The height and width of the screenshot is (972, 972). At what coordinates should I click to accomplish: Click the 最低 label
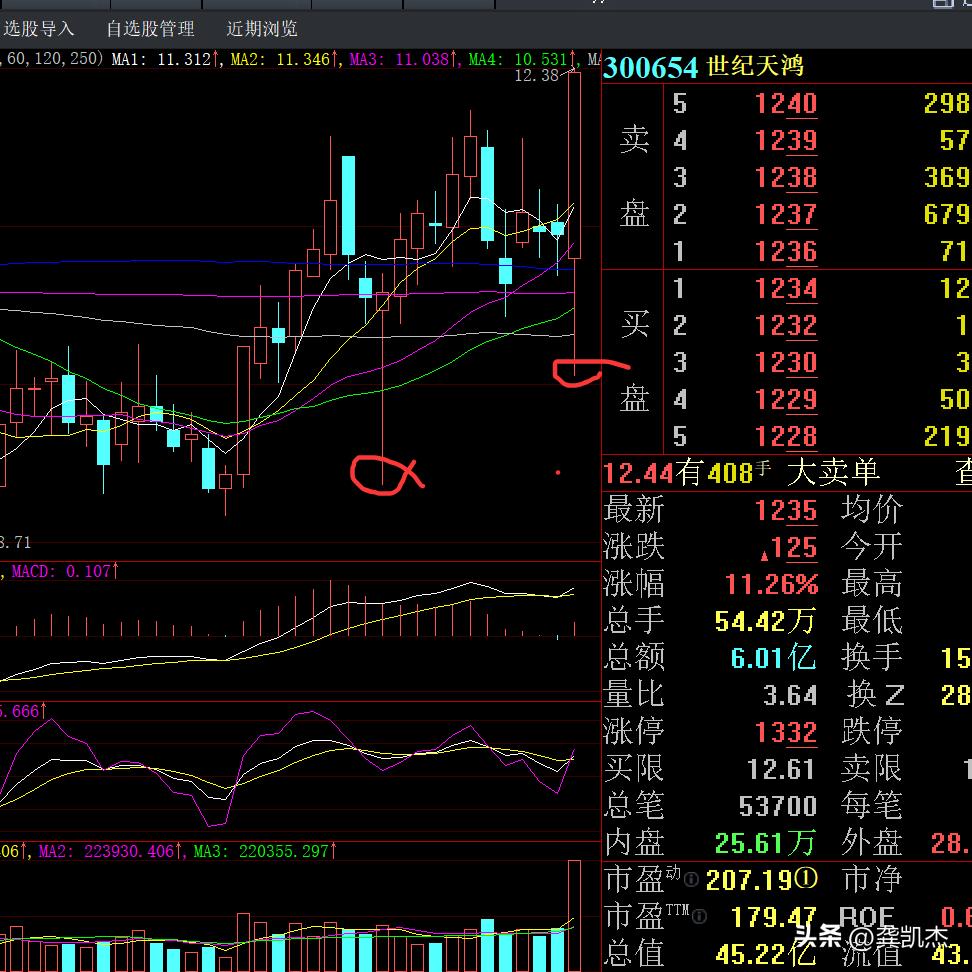(872, 621)
